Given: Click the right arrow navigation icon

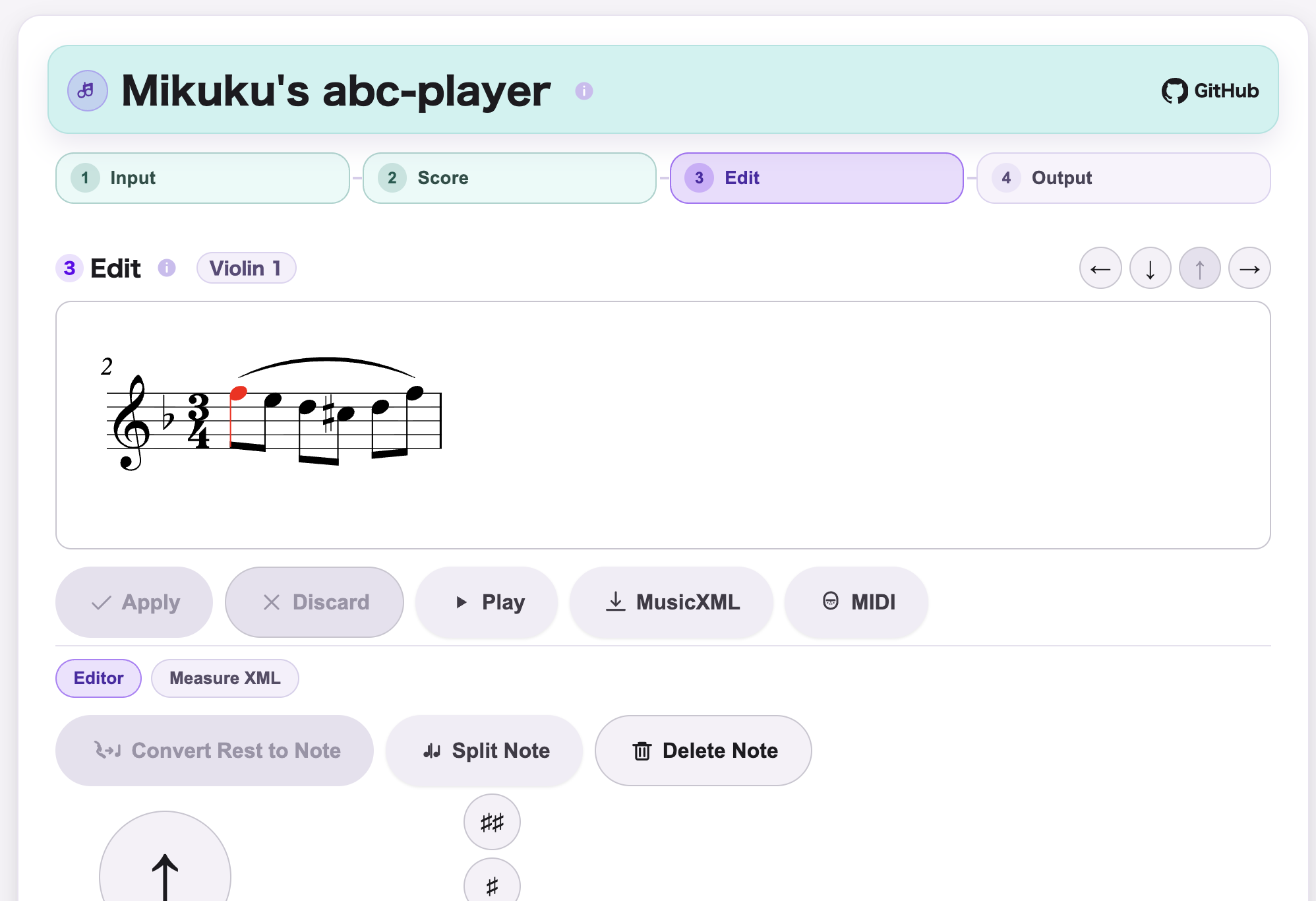Looking at the screenshot, I should tap(1249, 268).
